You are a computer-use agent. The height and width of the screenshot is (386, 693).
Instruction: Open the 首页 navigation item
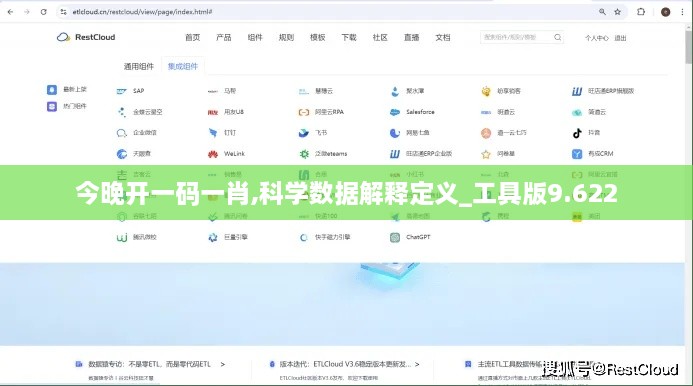pyautogui.click(x=192, y=38)
